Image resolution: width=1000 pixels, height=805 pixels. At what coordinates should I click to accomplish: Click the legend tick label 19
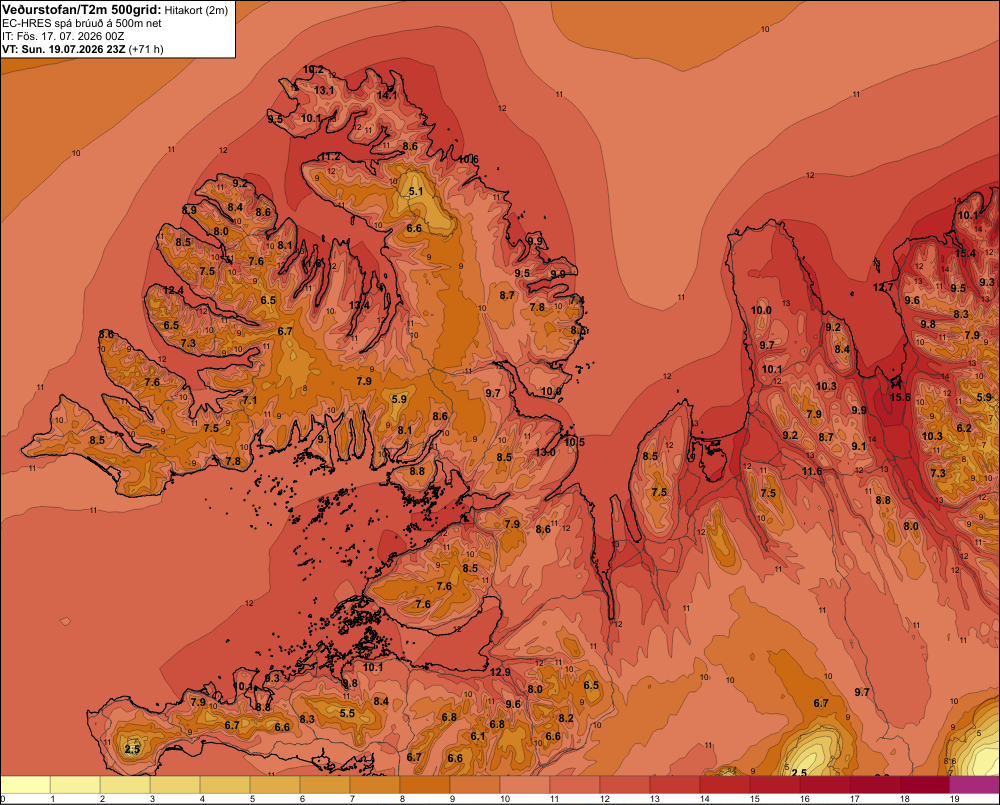point(955,799)
